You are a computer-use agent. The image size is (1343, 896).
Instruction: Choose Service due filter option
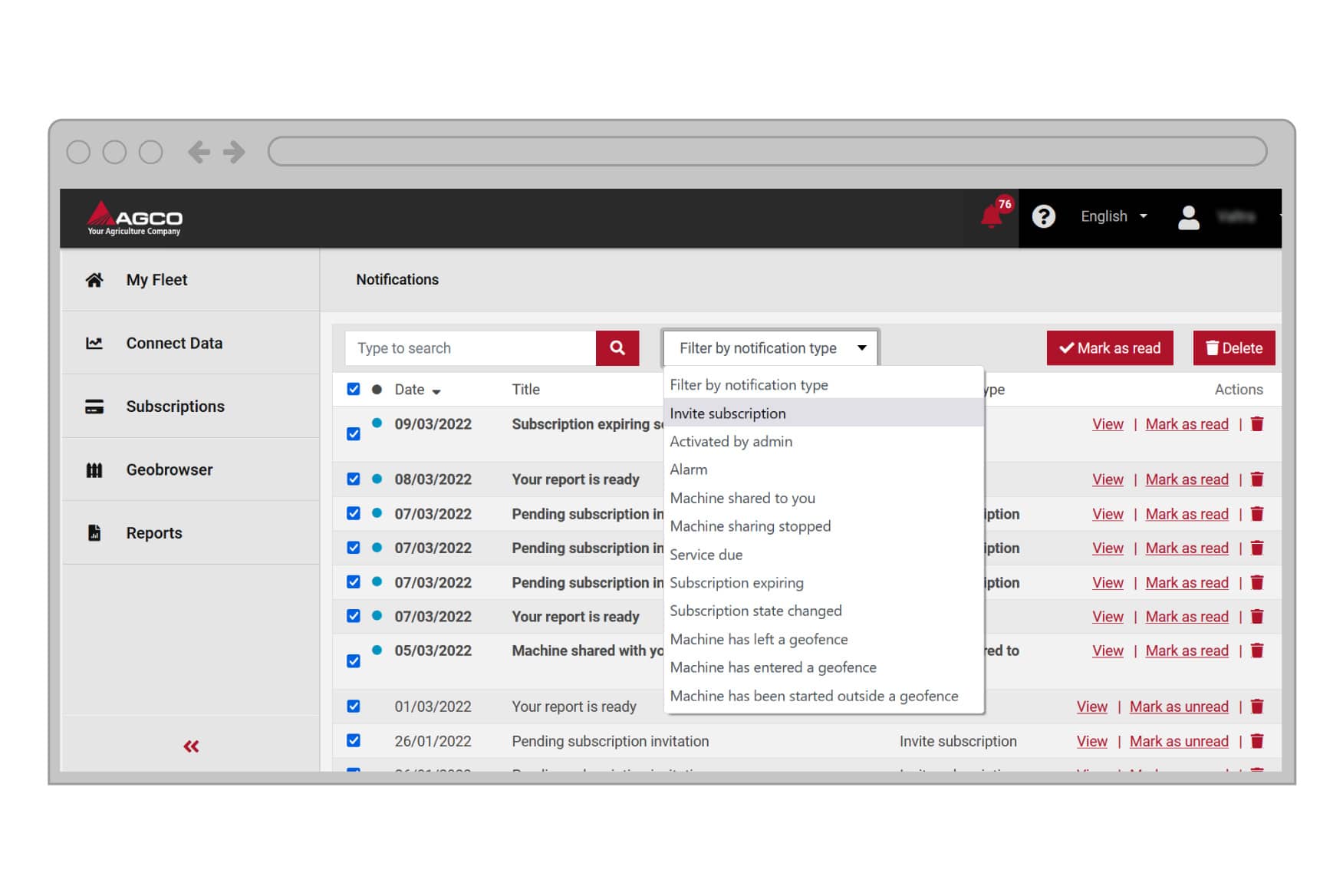824,555
